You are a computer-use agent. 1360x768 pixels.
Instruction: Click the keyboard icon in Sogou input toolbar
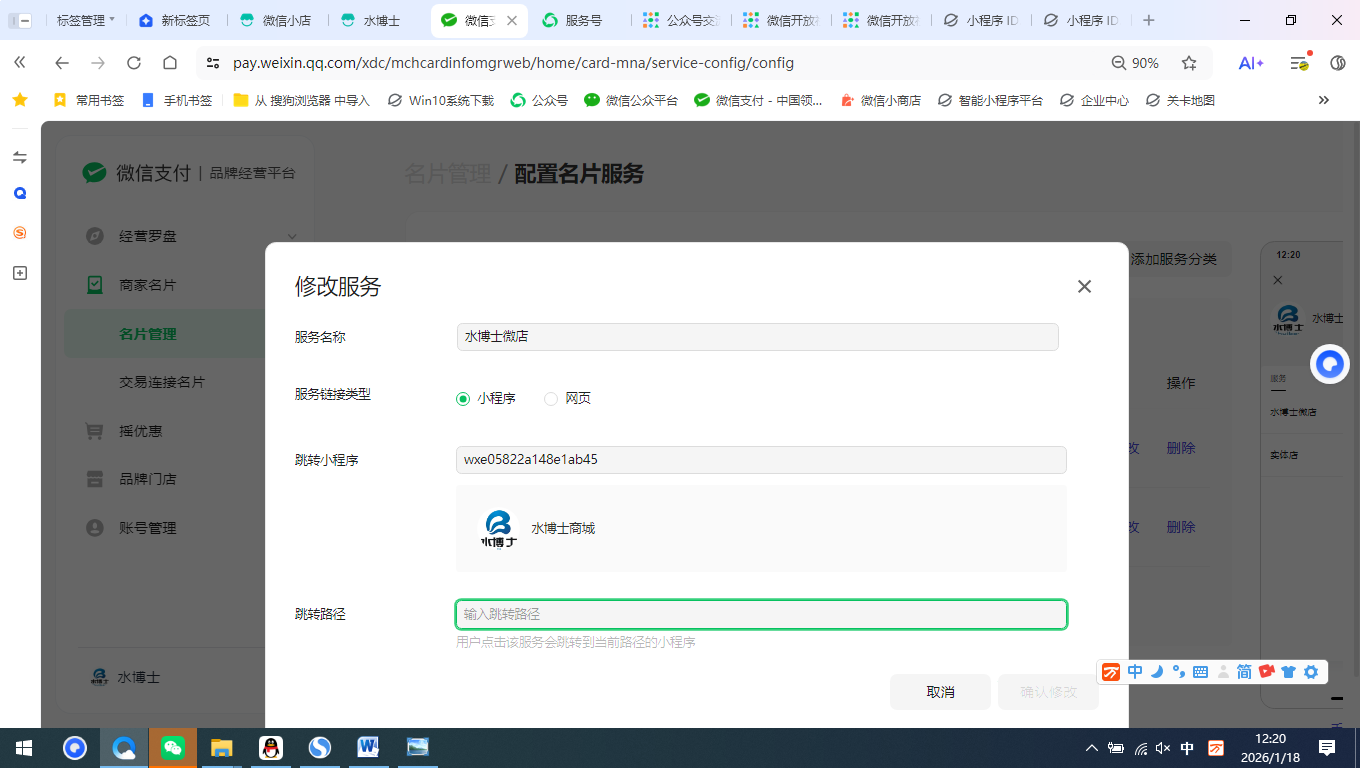click(x=1200, y=672)
